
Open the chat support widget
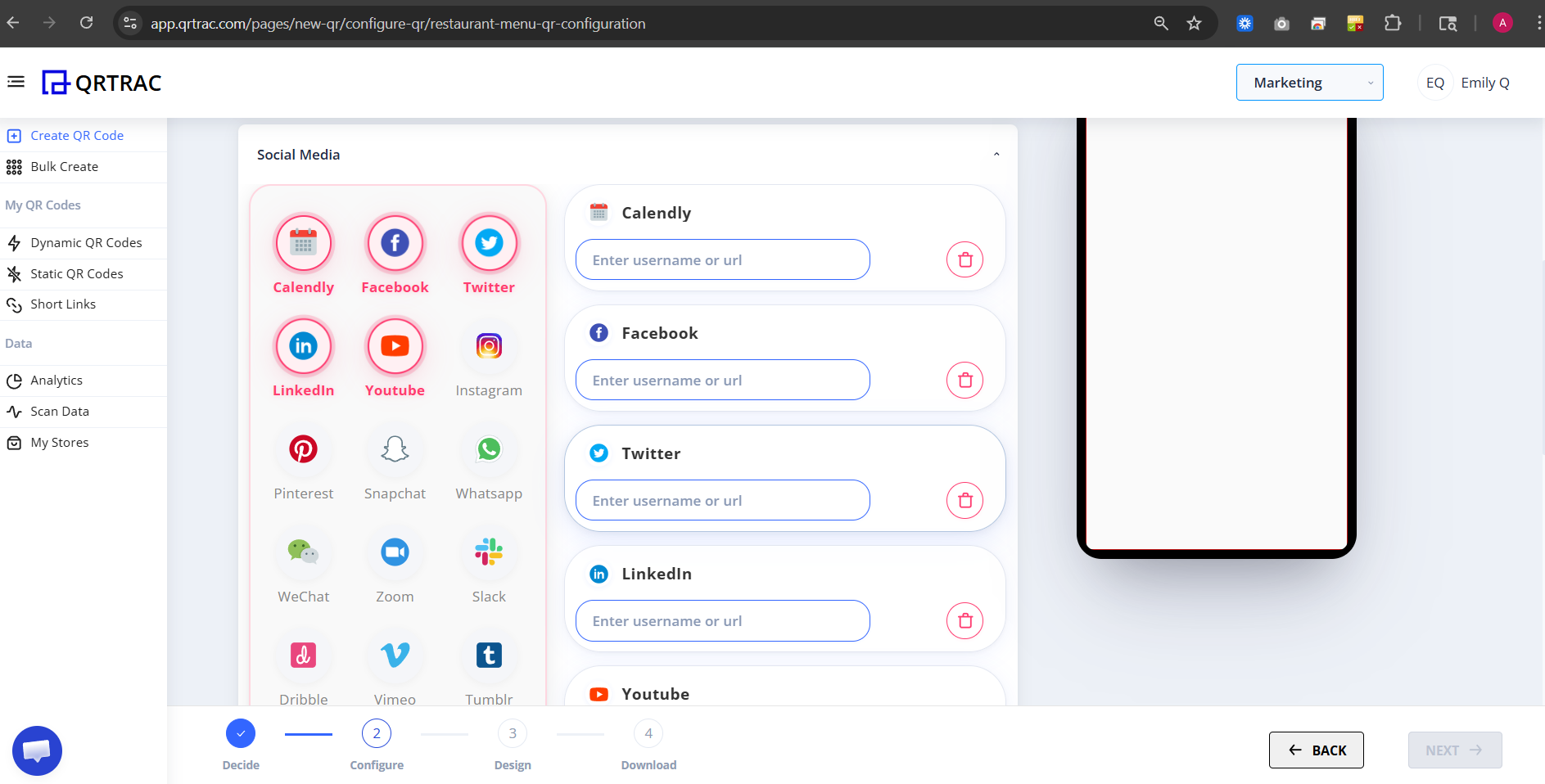(x=37, y=750)
